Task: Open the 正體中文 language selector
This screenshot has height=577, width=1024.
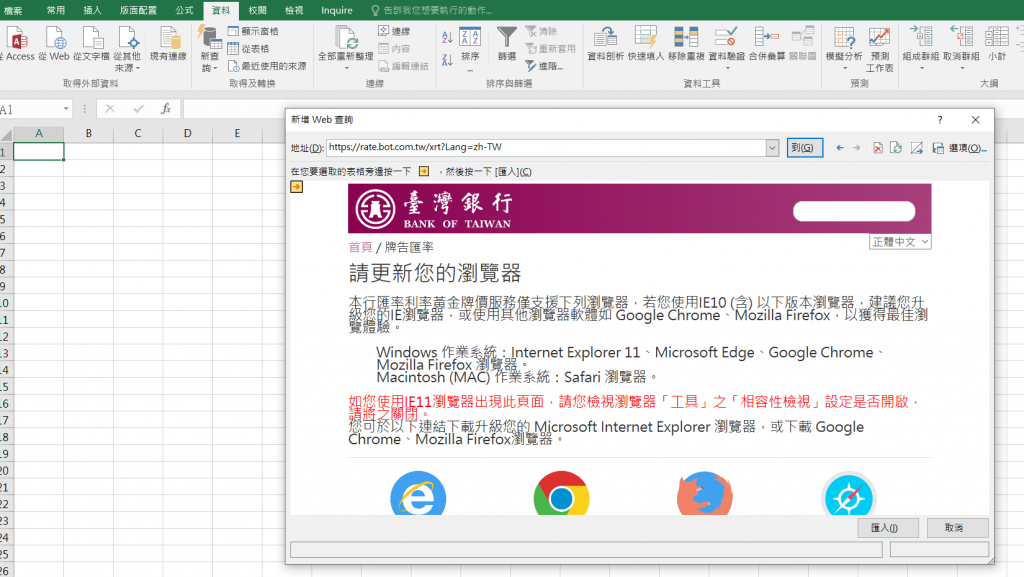Action: 900,242
